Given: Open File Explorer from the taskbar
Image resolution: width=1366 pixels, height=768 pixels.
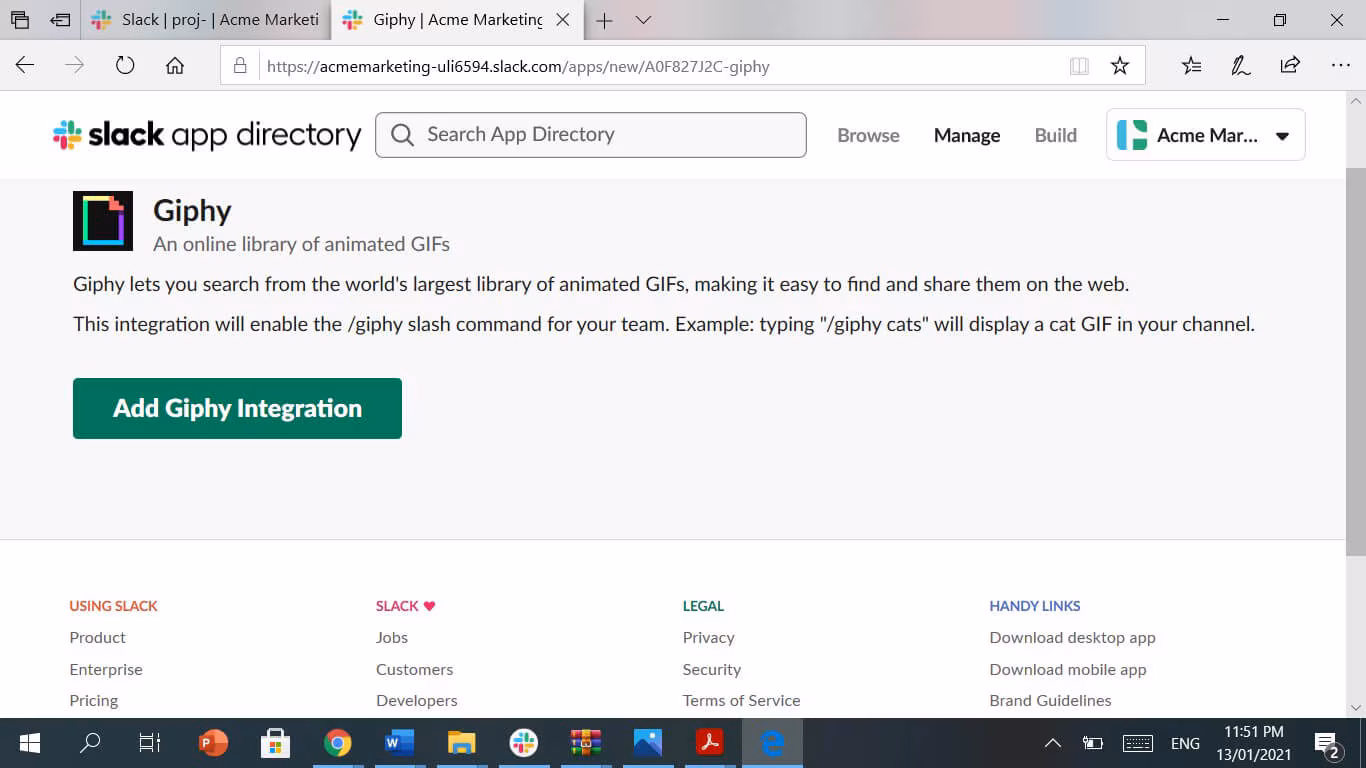Looking at the screenshot, I should [x=461, y=743].
